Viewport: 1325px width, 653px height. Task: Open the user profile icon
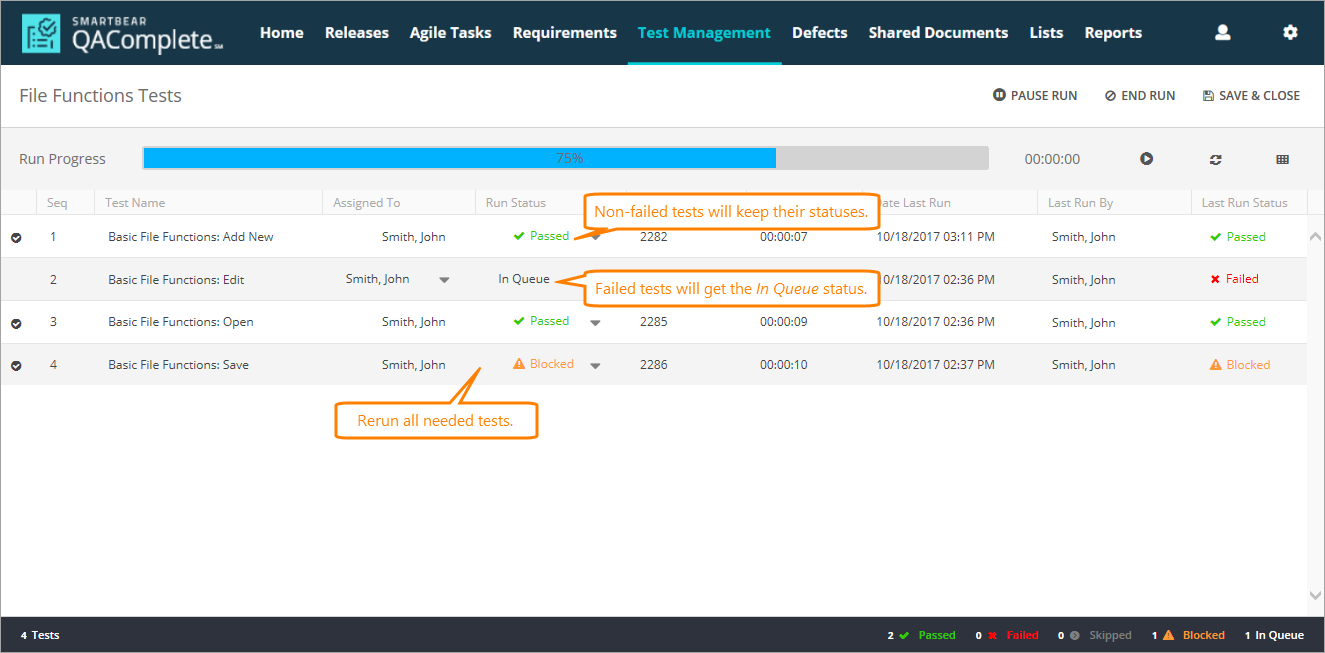pos(1222,33)
